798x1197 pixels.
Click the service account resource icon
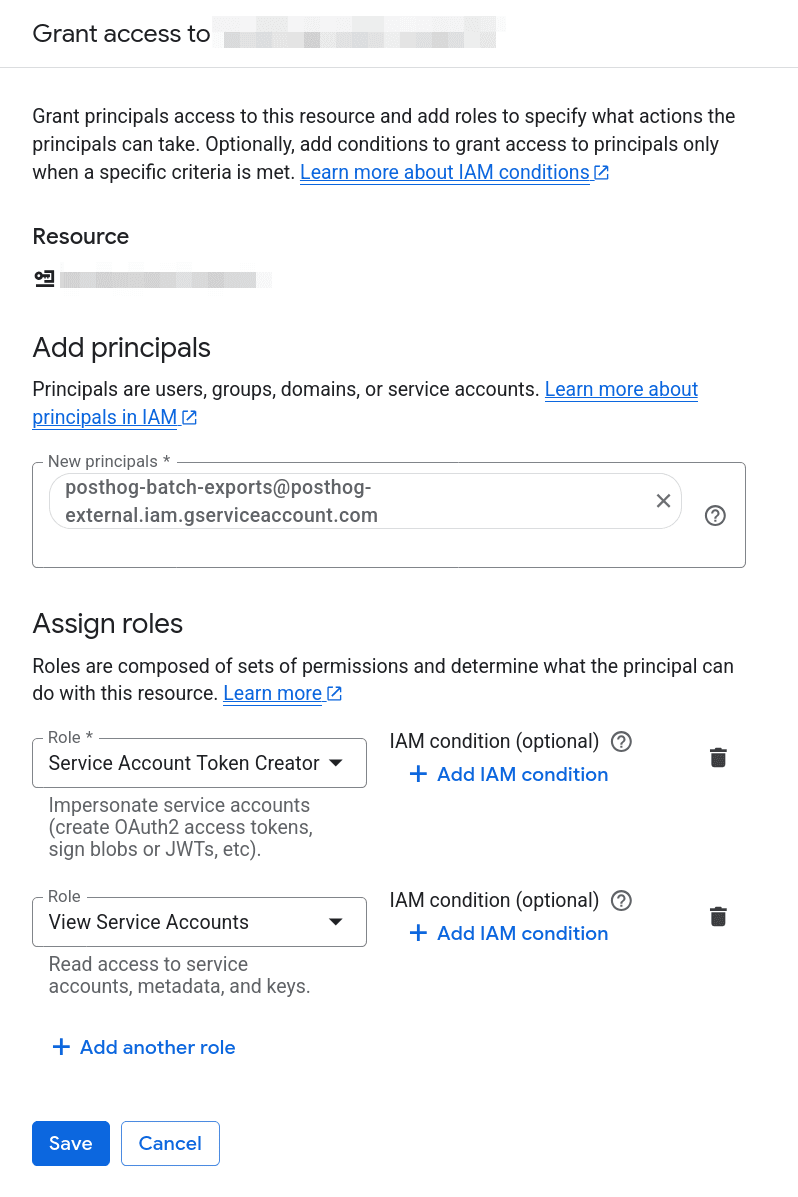[x=44, y=279]
